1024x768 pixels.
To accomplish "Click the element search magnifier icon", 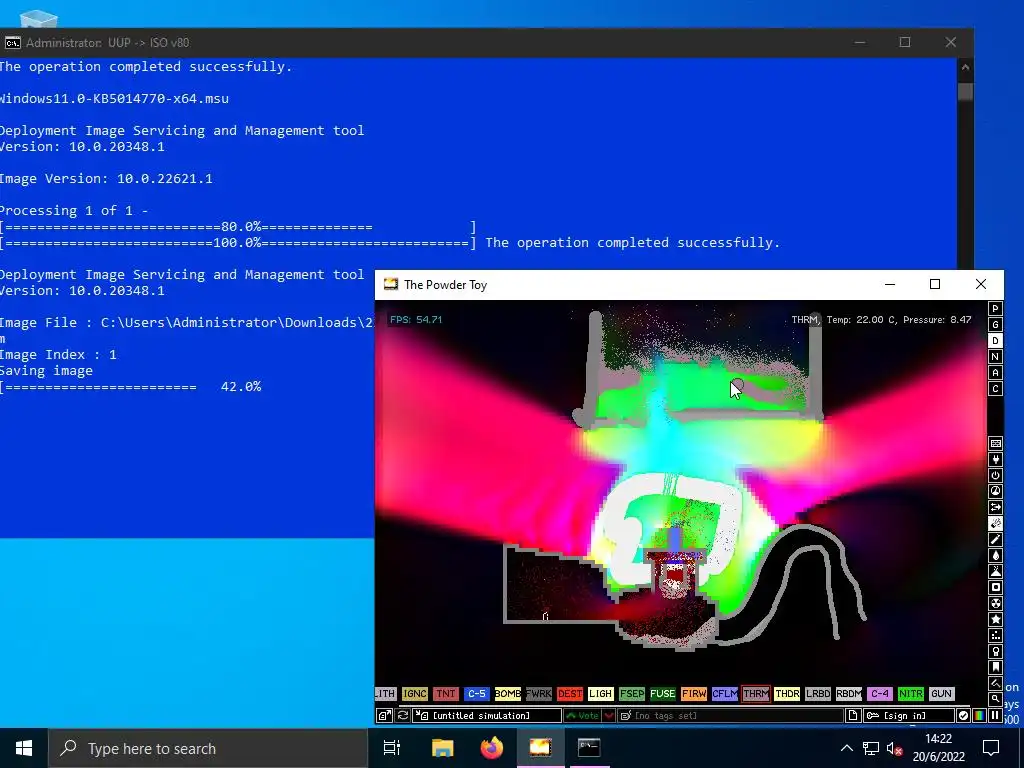I will [x=995, y=699].
